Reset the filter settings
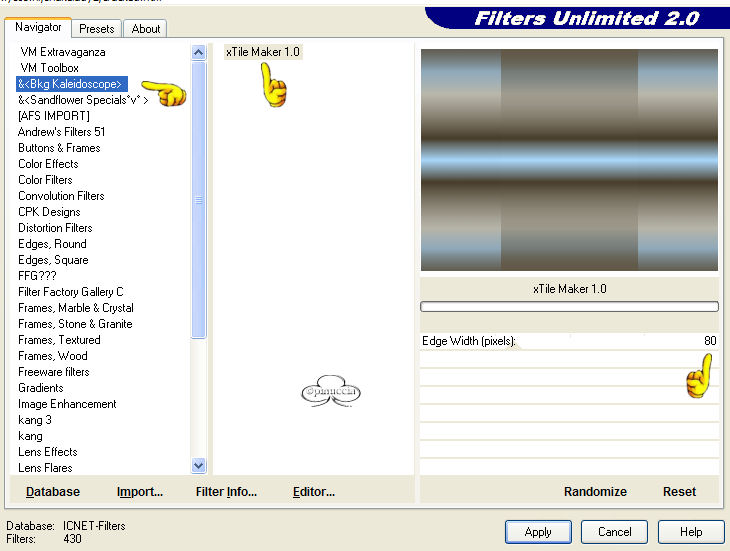 (x=679, y=492)
